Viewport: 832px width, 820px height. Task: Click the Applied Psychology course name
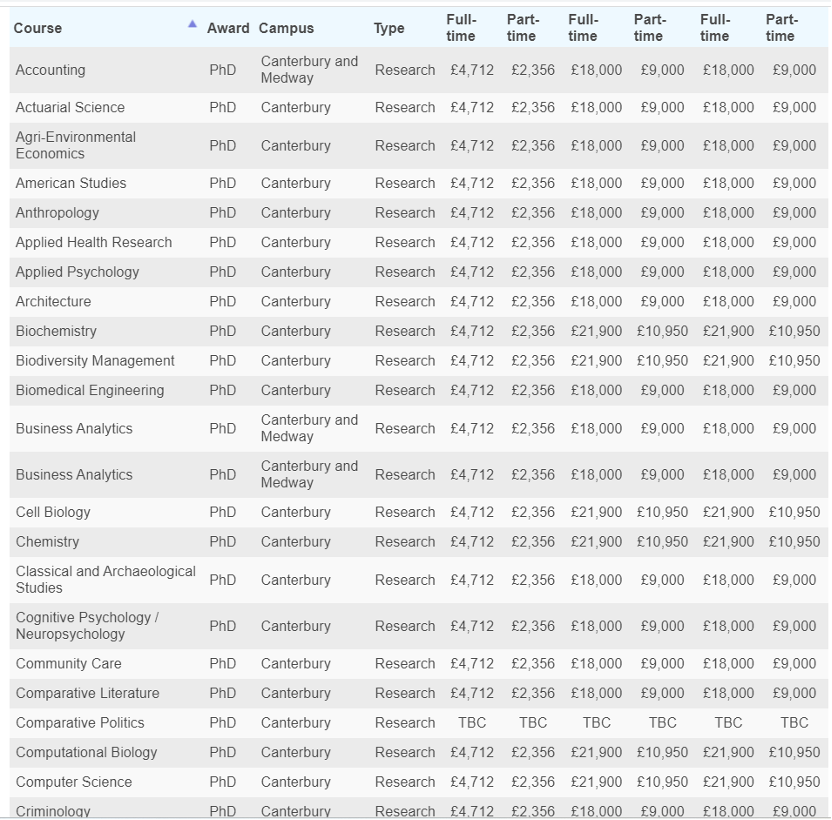[x=77, y=272]
